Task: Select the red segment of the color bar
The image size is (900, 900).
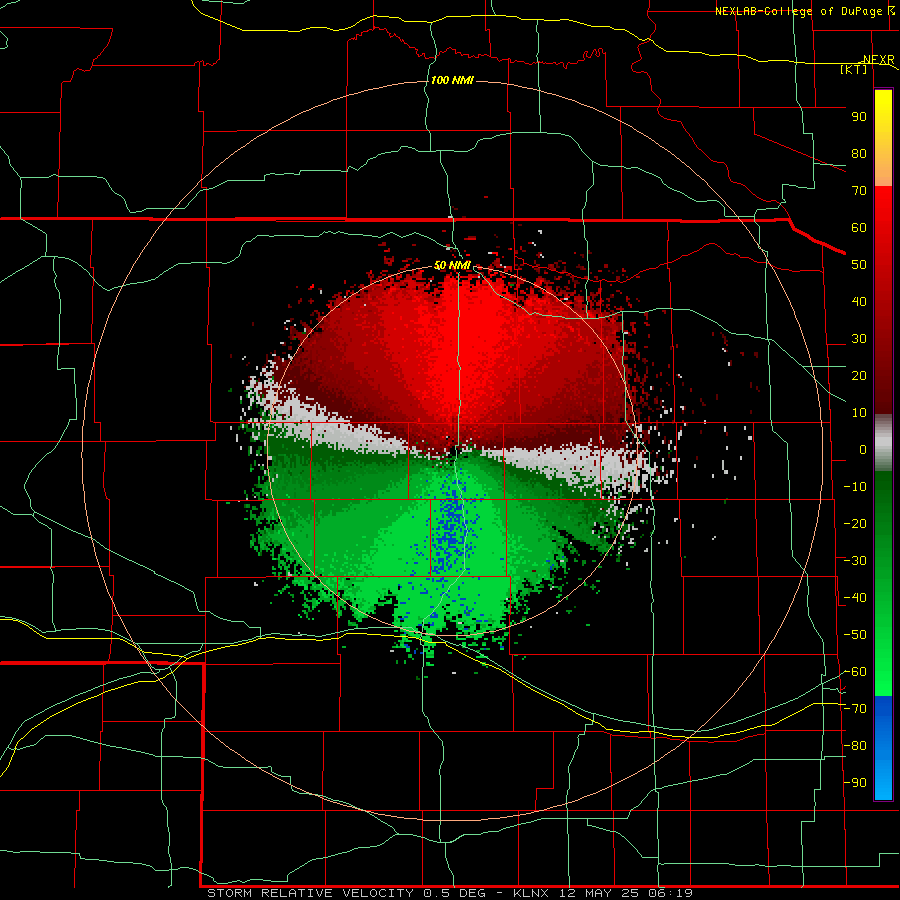Action: point(883,300)
